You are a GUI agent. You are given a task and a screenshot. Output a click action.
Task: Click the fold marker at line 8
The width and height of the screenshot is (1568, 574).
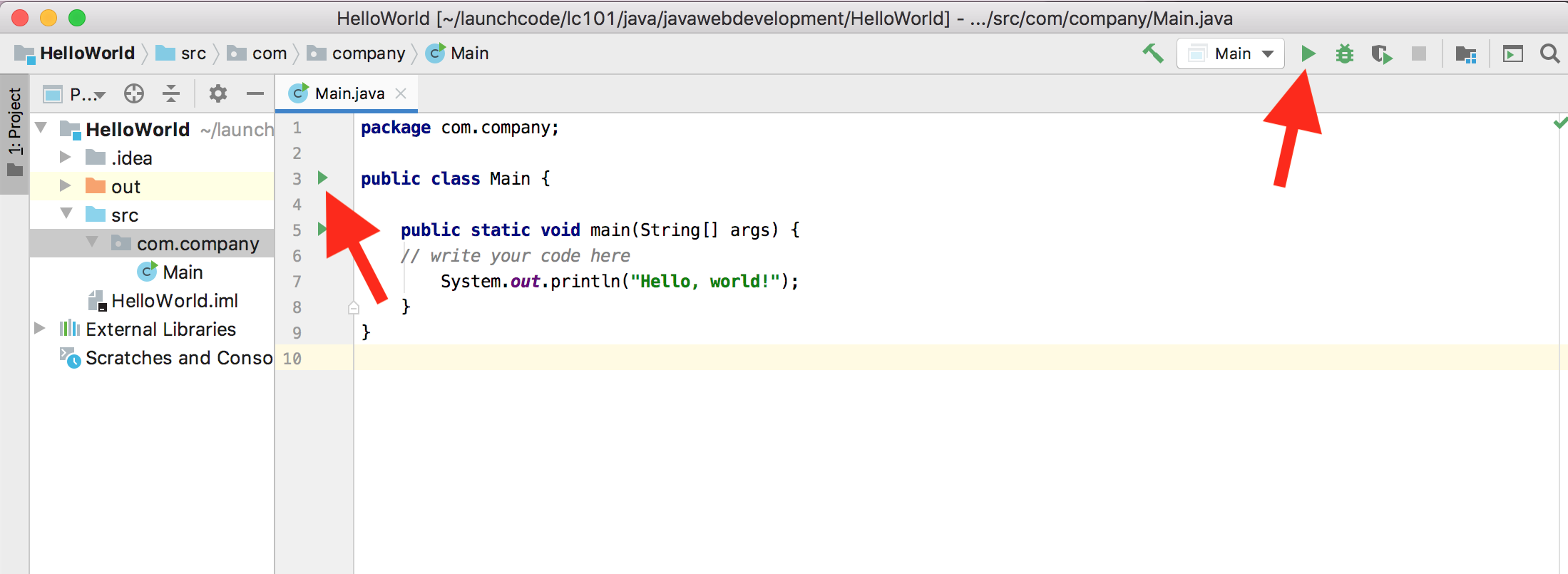[353, 307]
